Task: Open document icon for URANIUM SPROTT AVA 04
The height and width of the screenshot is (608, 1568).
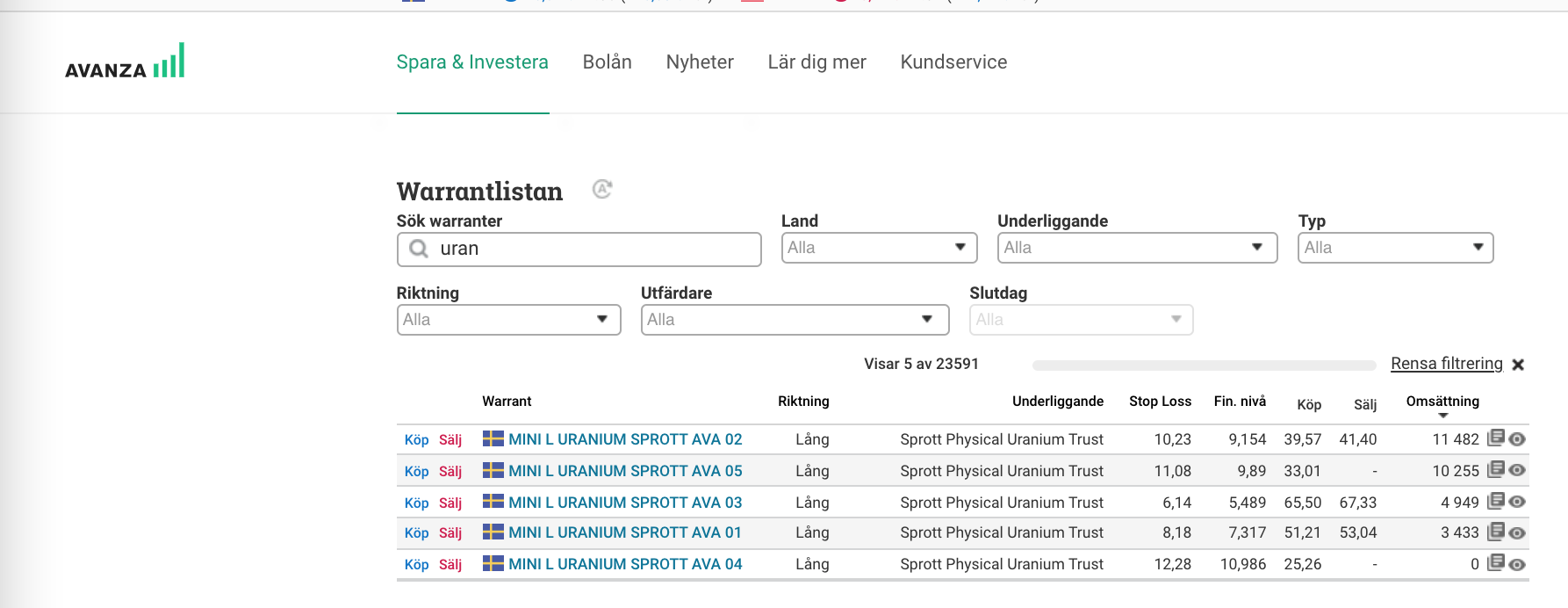Action: tap(1496, 562)
